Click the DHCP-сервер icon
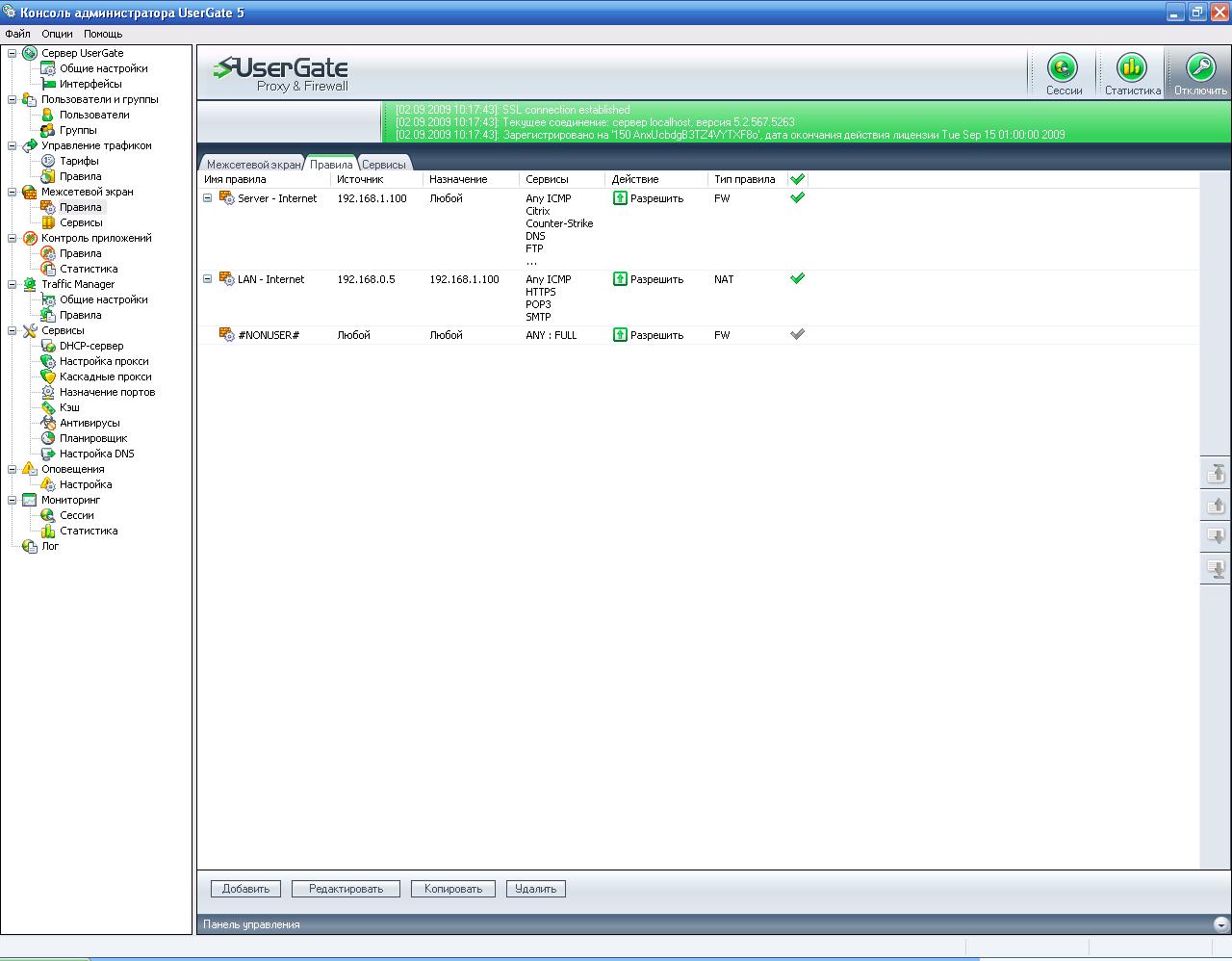 pyautogui.click(x=47, y=346)
